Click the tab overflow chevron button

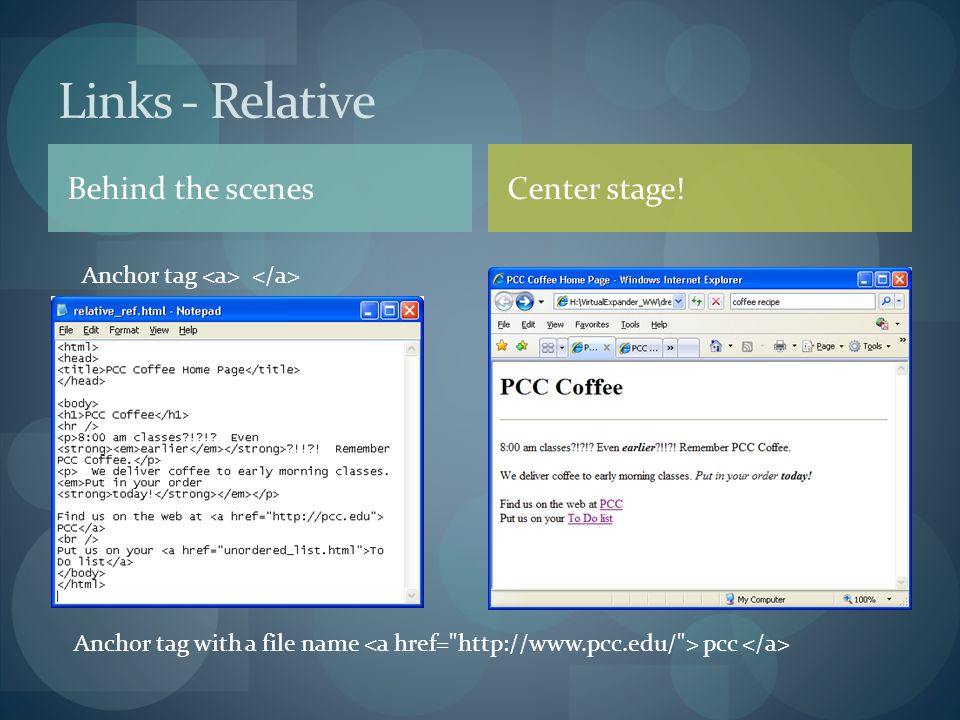[670, 348]
